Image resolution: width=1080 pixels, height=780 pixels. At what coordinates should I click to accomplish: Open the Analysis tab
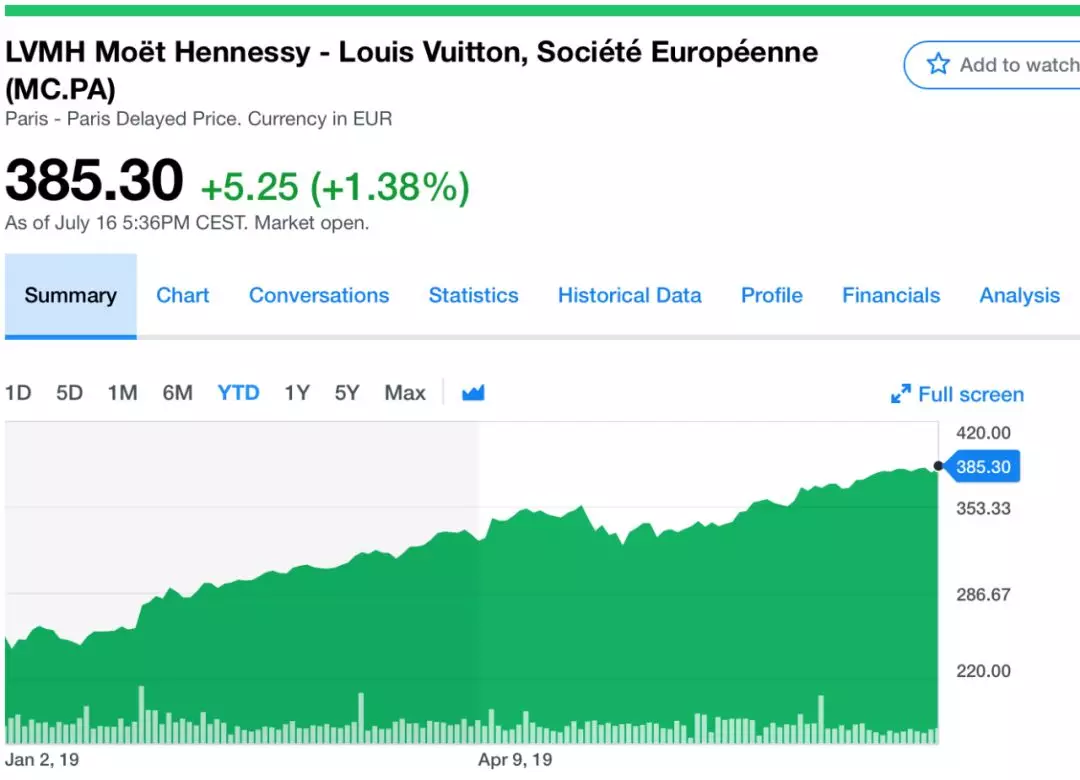(1019, 296)
